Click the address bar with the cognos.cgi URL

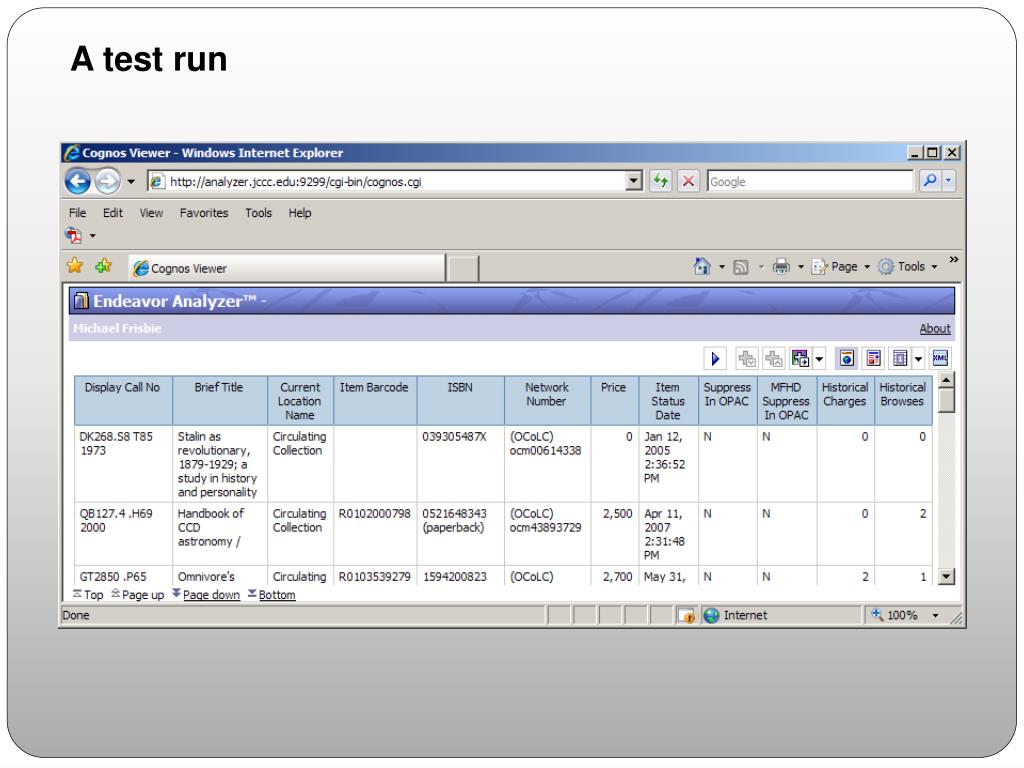click(387, 181)
